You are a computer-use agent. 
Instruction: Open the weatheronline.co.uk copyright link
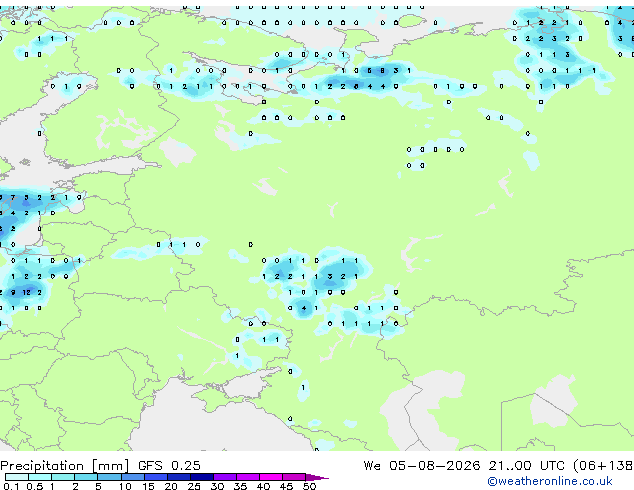point(550,481)
